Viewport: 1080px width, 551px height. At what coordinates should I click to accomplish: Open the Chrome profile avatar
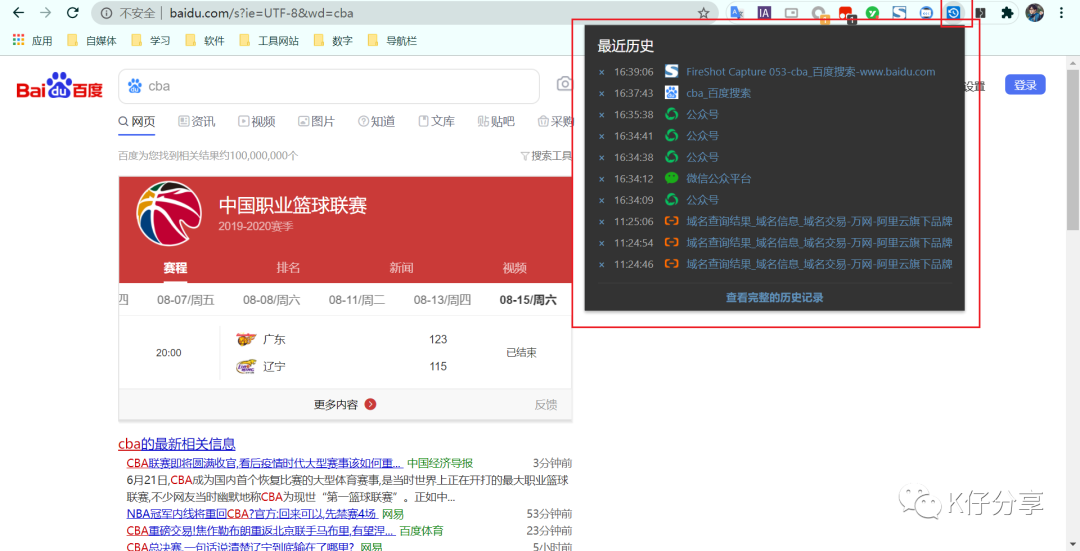pos(1035,12)
